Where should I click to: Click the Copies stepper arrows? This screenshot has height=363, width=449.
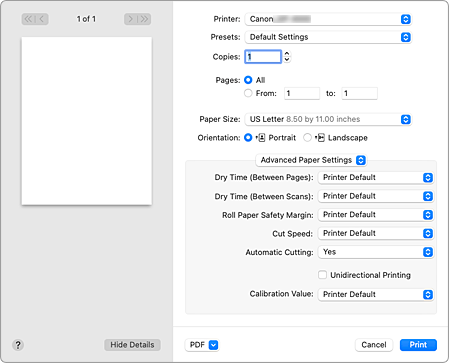287,57
